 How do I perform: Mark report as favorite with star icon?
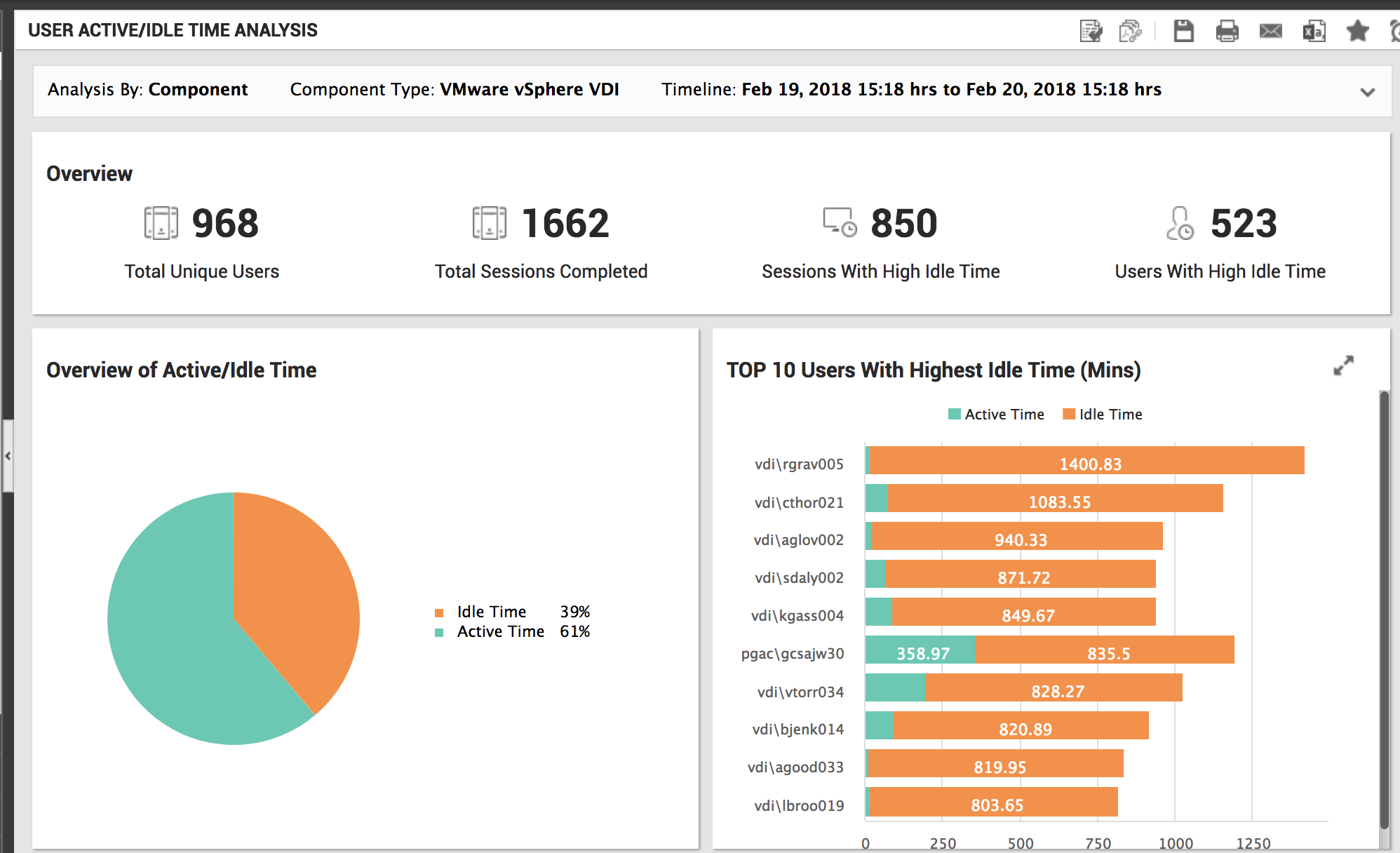[x=1357, y=31]
